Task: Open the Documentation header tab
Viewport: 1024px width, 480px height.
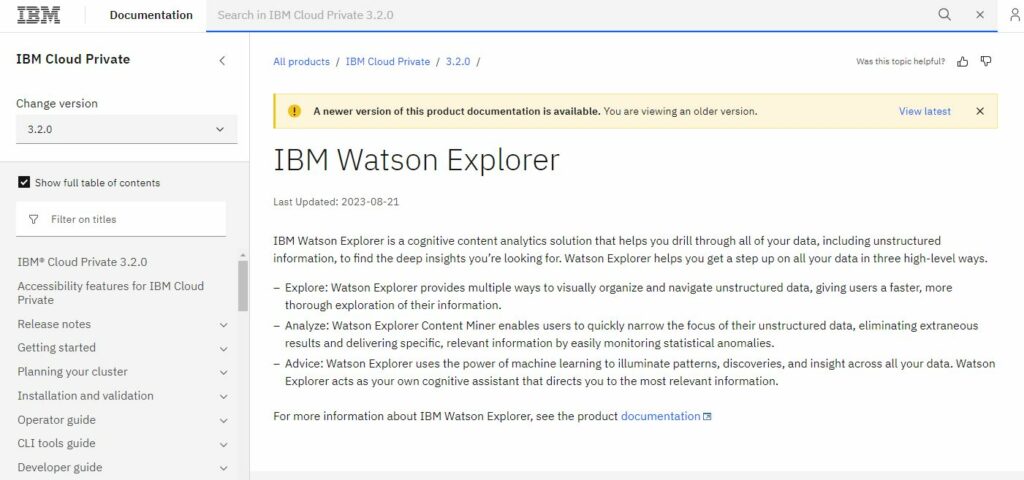Action: pos(151,15)
